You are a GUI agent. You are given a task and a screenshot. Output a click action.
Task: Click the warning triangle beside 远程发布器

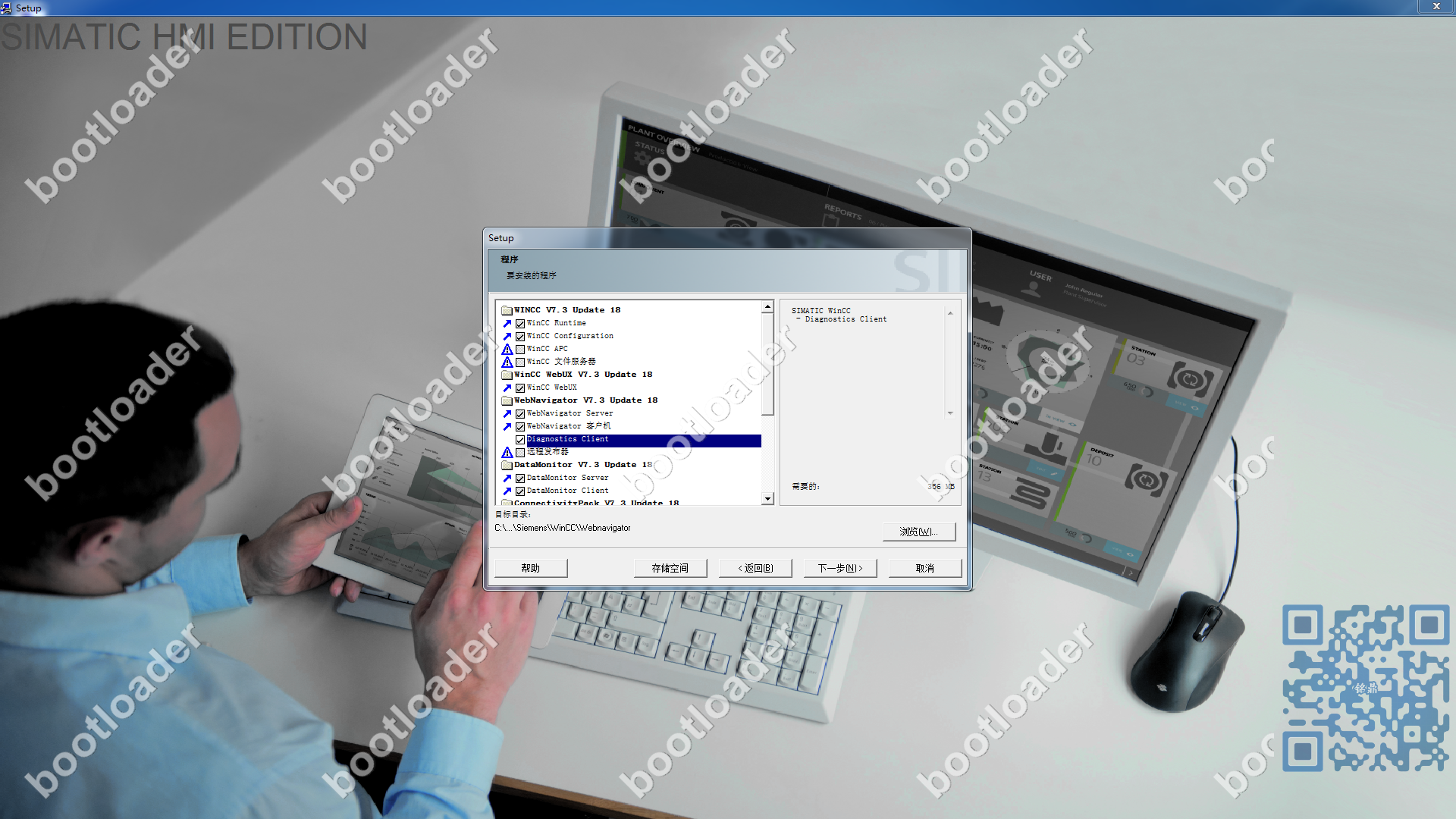[x=507, y=452]
